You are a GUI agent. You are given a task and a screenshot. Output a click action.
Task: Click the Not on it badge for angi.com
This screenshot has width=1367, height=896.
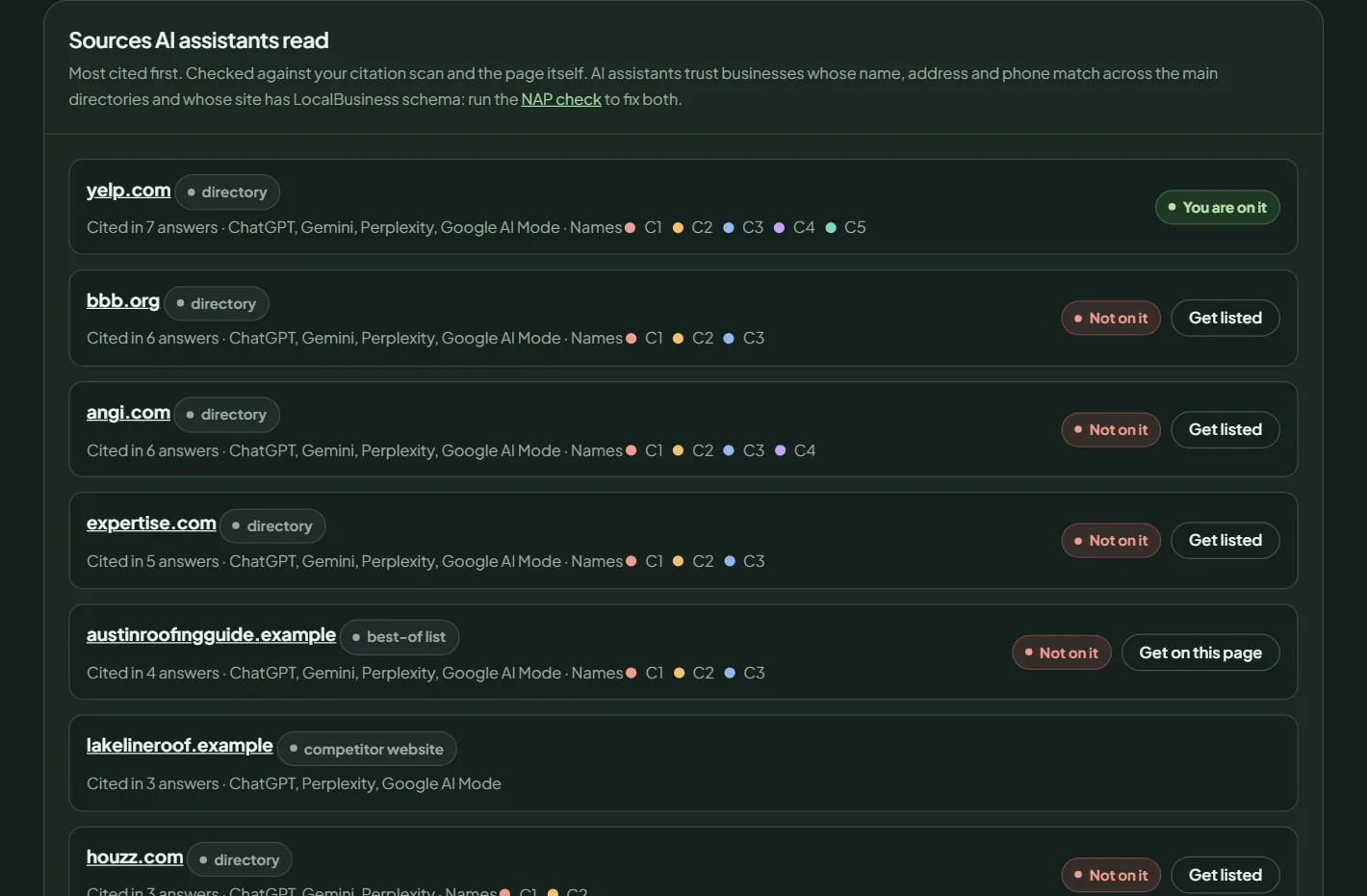[x=1111, y=430]
